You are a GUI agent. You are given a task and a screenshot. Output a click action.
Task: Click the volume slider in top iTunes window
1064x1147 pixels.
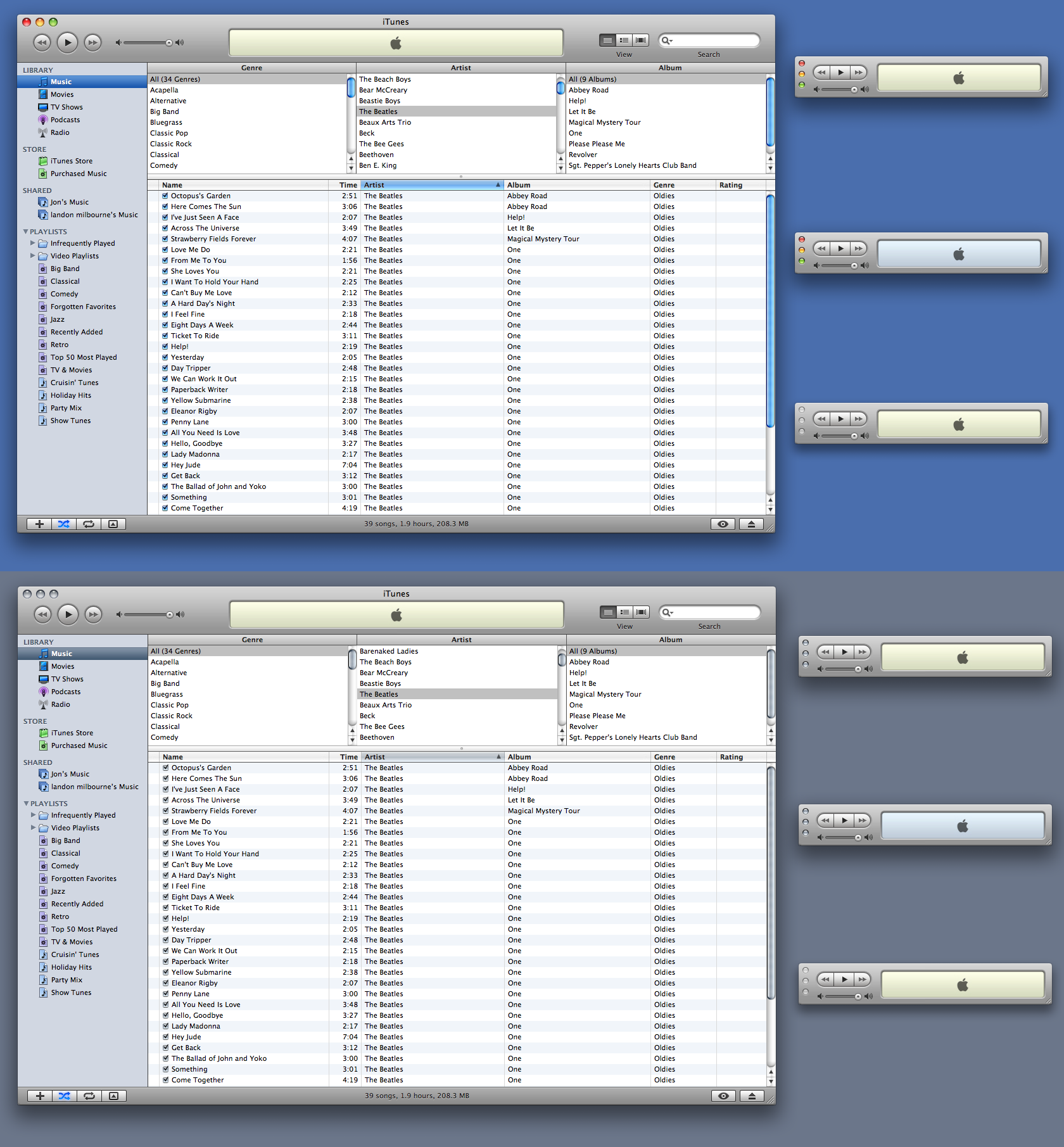148,42
